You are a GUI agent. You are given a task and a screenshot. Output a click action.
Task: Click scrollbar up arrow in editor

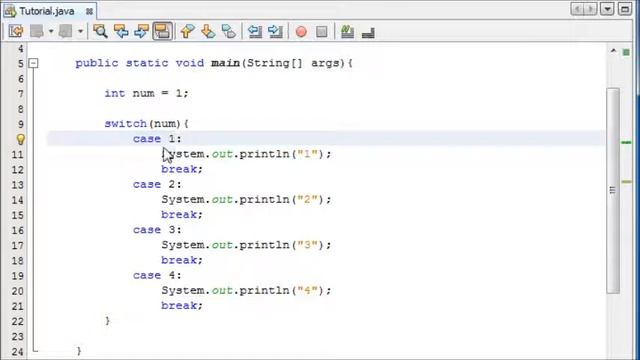coord(613,51)
